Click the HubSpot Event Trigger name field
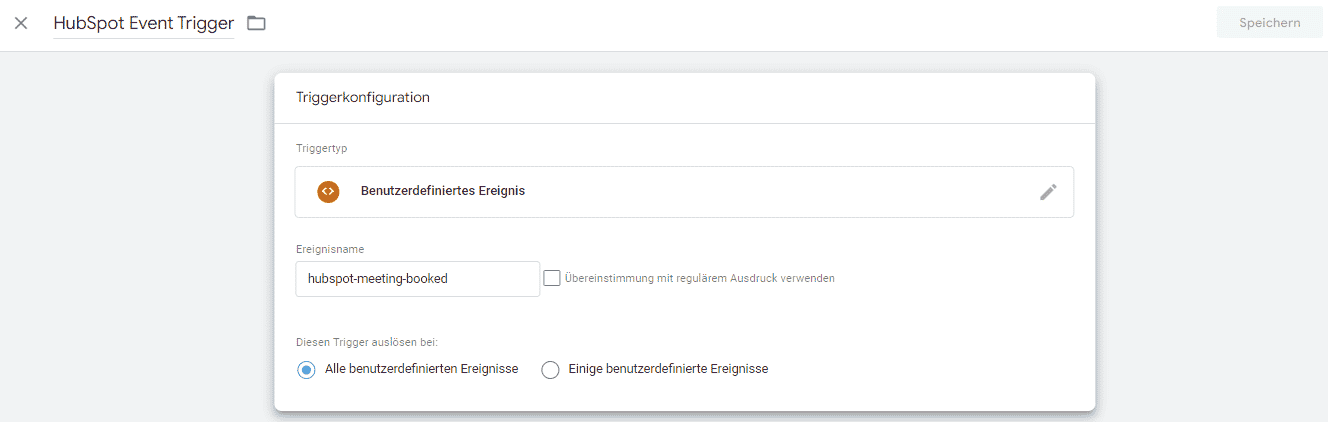 [144, 23]
